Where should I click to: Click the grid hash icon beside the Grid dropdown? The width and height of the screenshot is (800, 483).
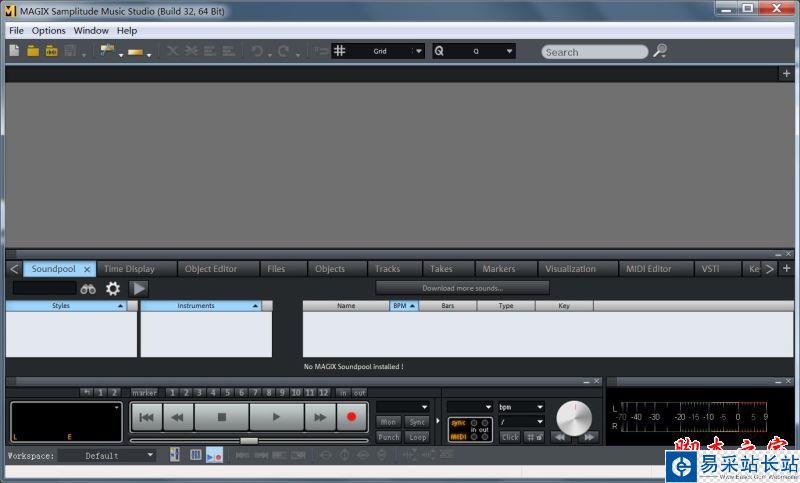click(x=340, y=50)
